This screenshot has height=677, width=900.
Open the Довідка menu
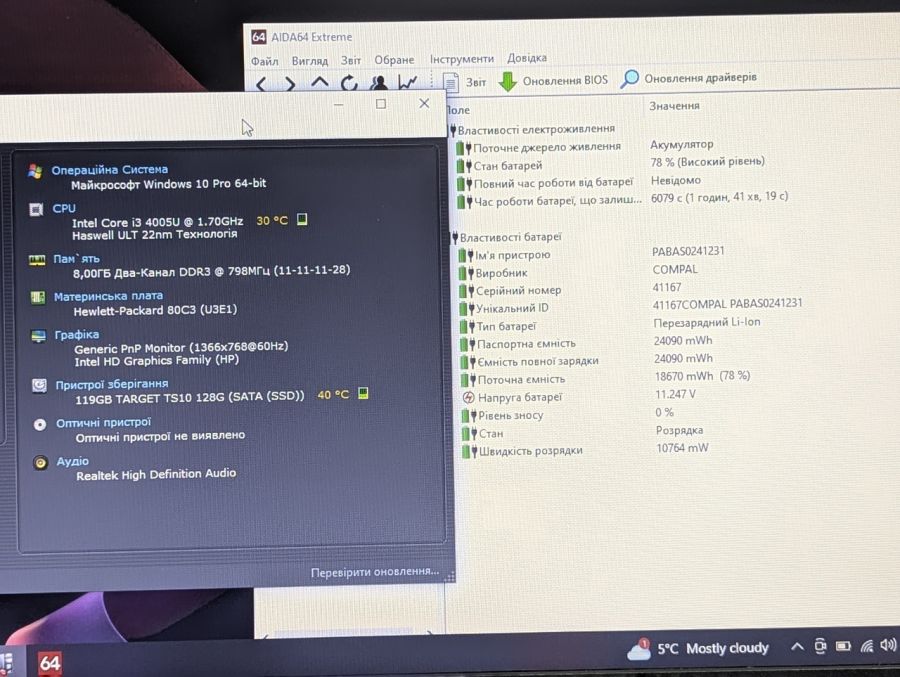click(x=527, y=58)
